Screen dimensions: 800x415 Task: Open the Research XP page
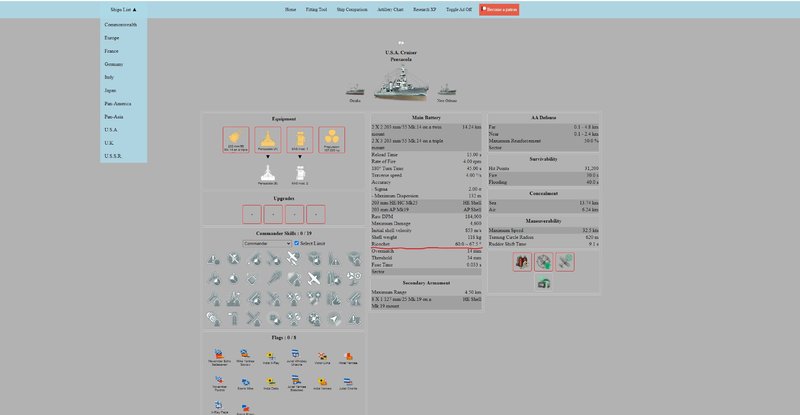(424, 10)
